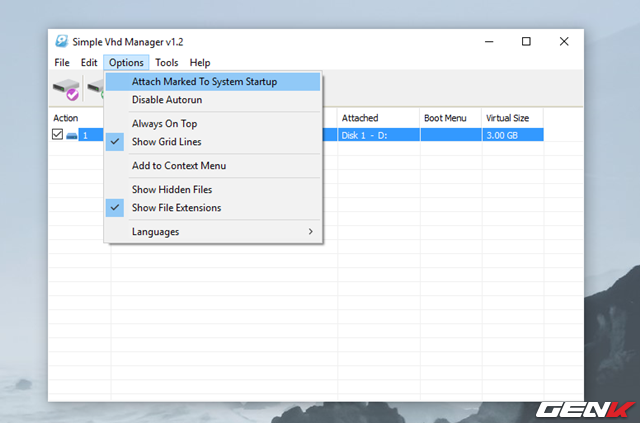Click the Virtual Size column header

point(513,118)
